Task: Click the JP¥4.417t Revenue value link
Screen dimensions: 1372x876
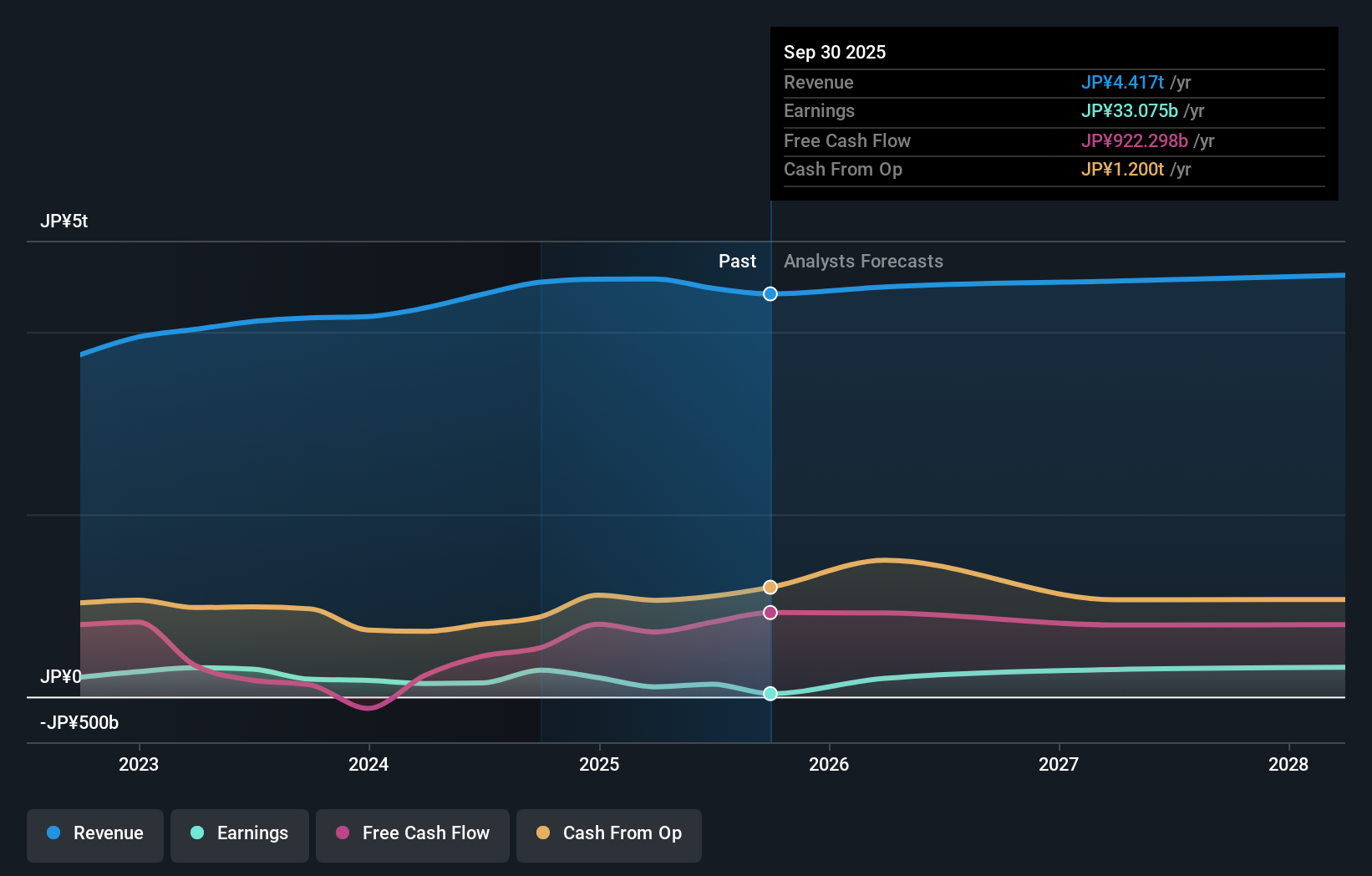Action: click(1123, 82)
